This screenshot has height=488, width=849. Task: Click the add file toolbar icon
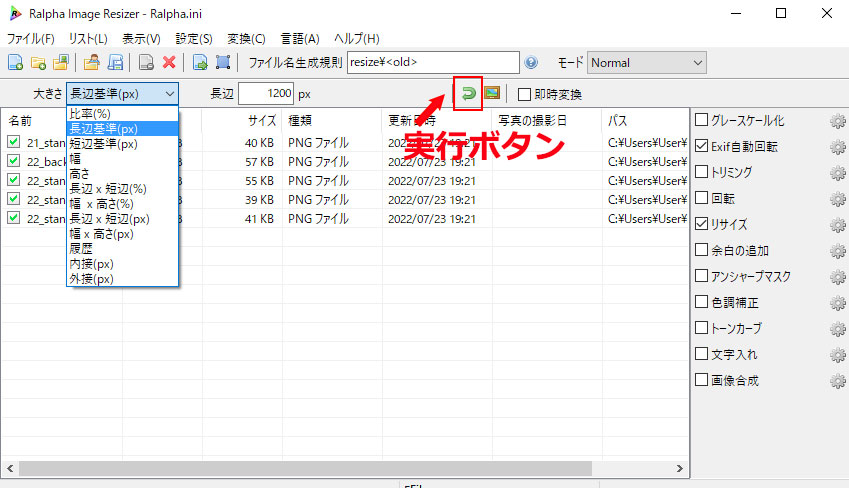pyautogui.click(x=15, y=62)
